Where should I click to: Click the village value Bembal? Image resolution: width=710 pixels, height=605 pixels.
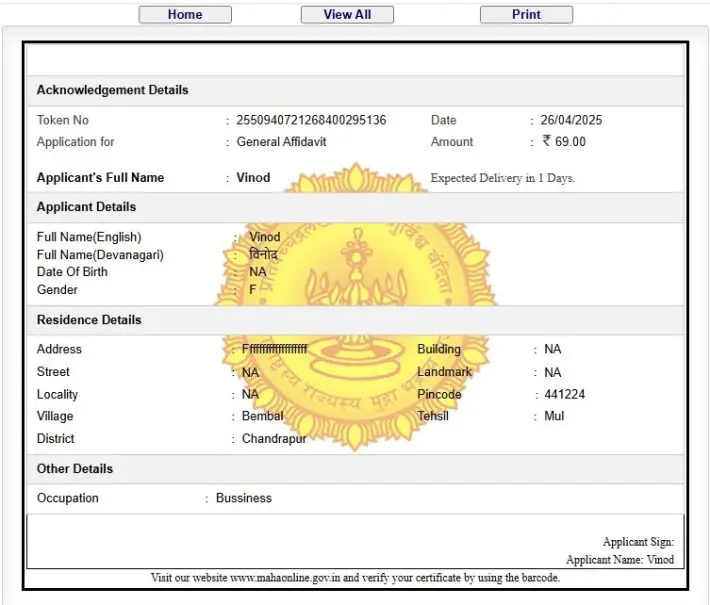263,416
